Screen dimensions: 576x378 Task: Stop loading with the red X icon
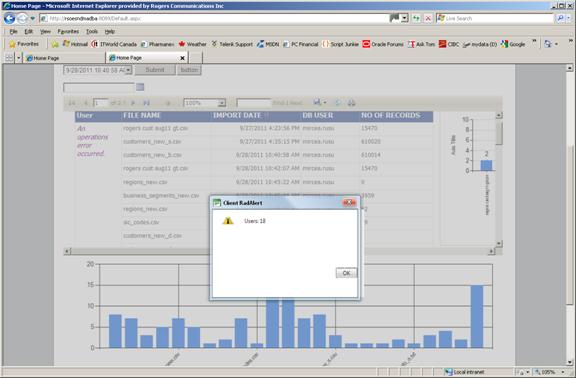click(428, 18)
